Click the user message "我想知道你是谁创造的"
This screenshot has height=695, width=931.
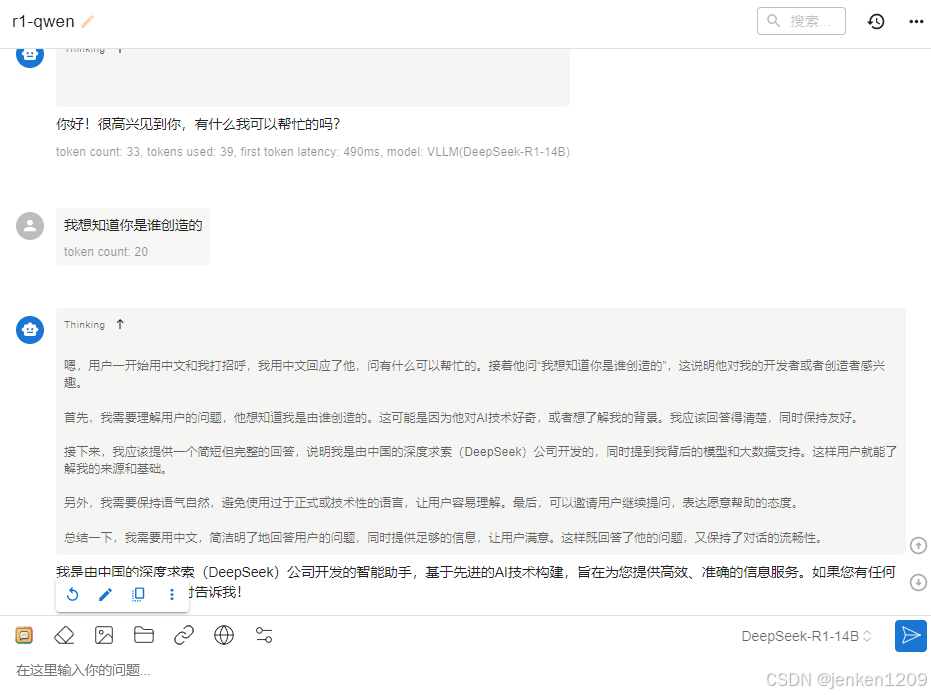tap(133, 225)
